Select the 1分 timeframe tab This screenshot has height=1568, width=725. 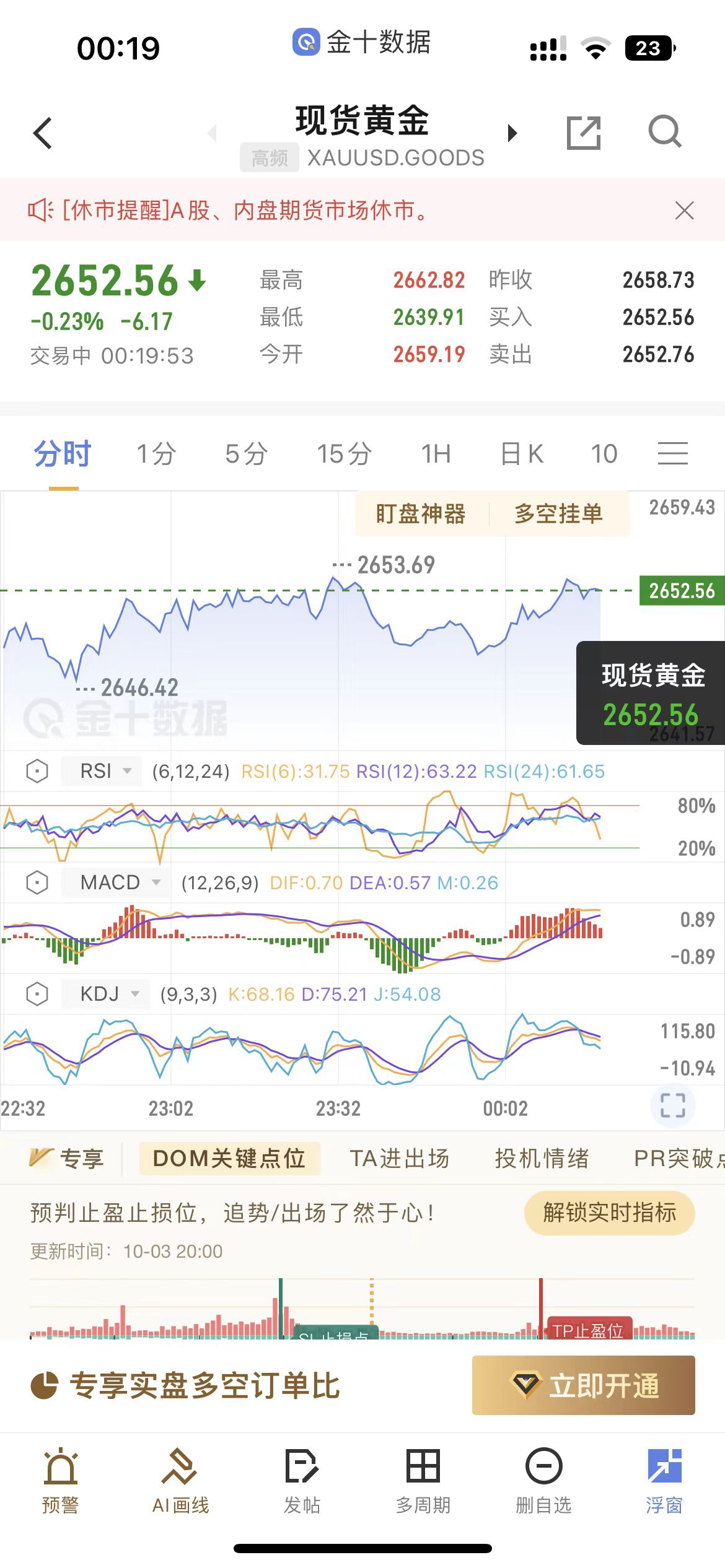pos(157,453)
